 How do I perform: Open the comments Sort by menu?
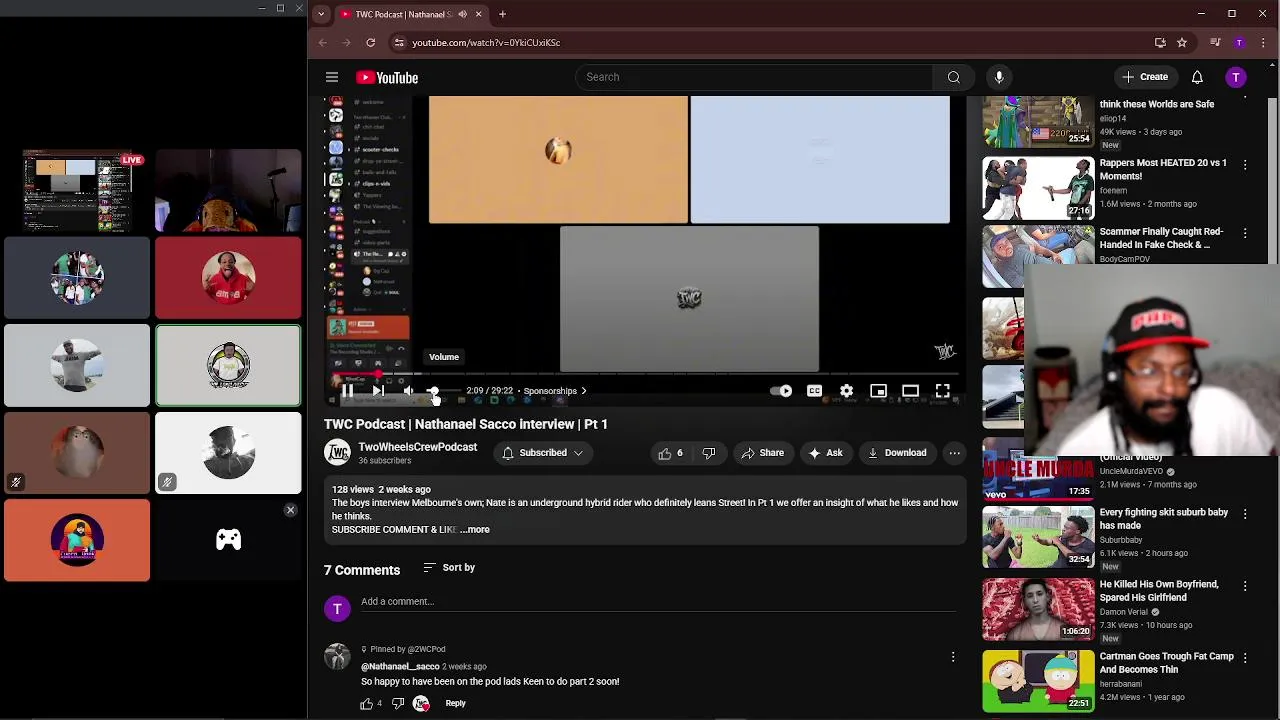(449, 568)
